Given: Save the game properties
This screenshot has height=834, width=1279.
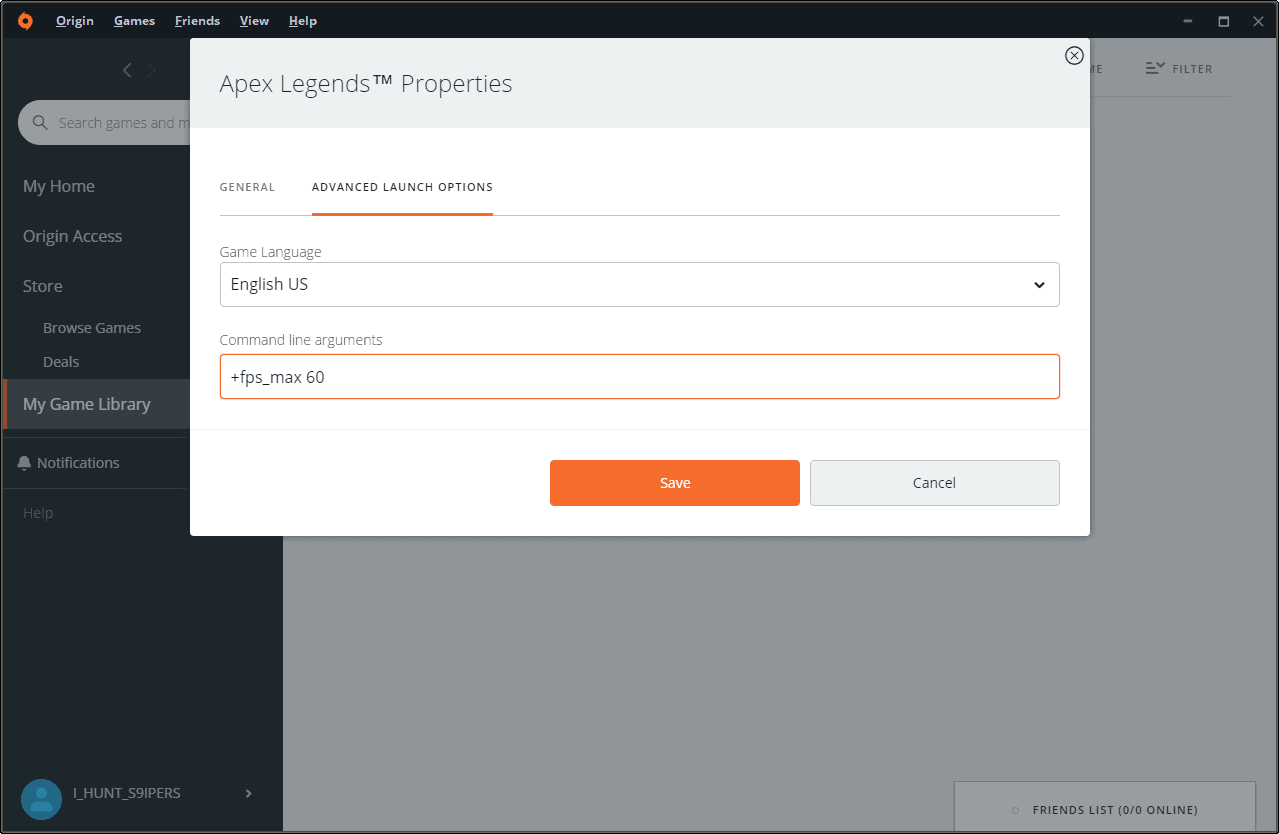Looking at the screenshot, I should click(675, 483).
